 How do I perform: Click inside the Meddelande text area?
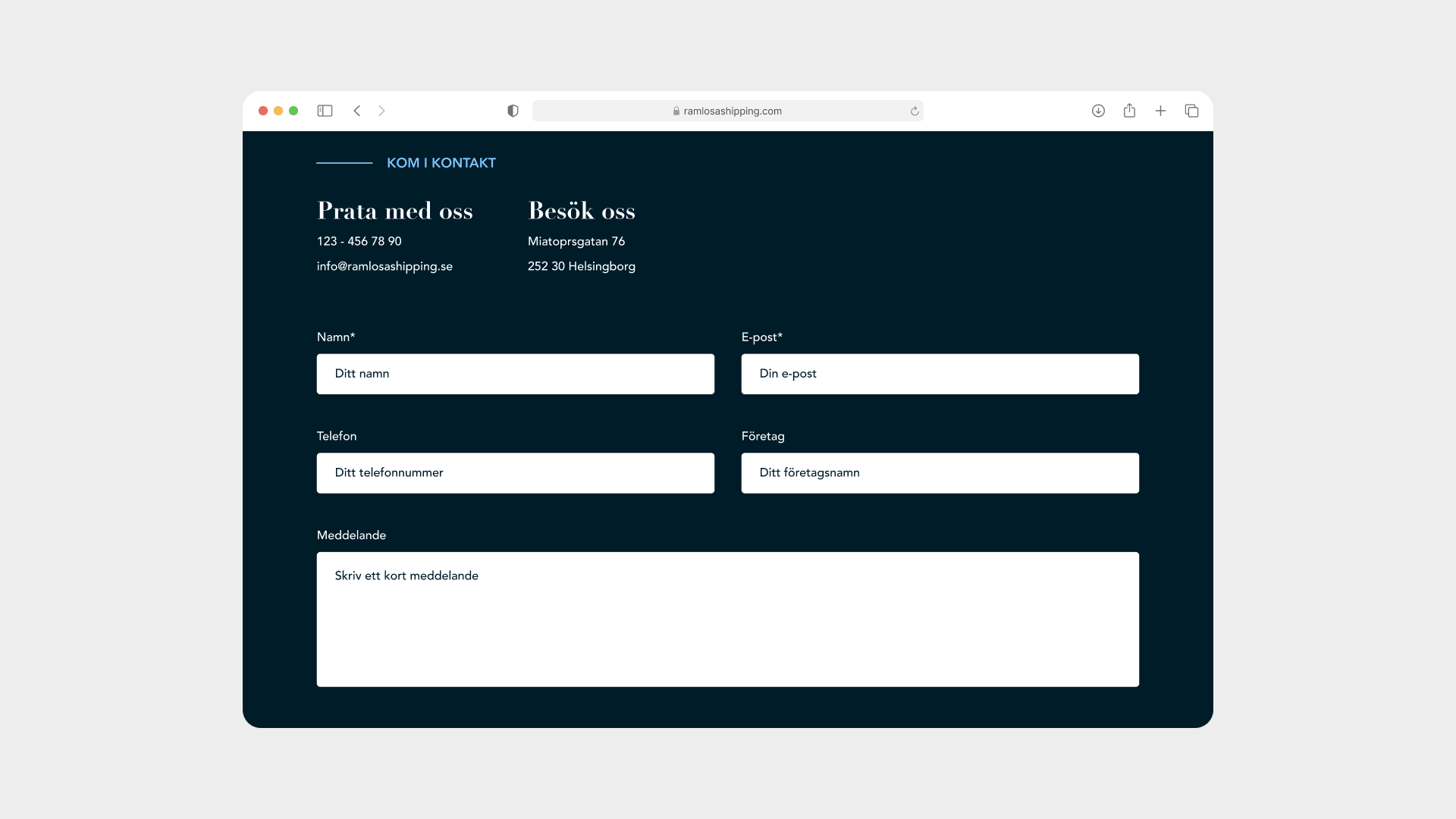pyautogui.click(x=727, y=620)
